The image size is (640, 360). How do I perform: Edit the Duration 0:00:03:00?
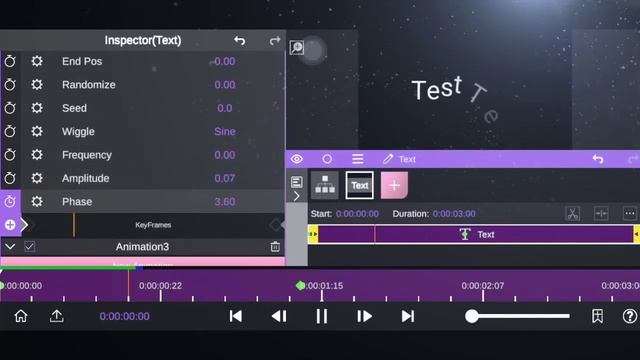(454, 214)
